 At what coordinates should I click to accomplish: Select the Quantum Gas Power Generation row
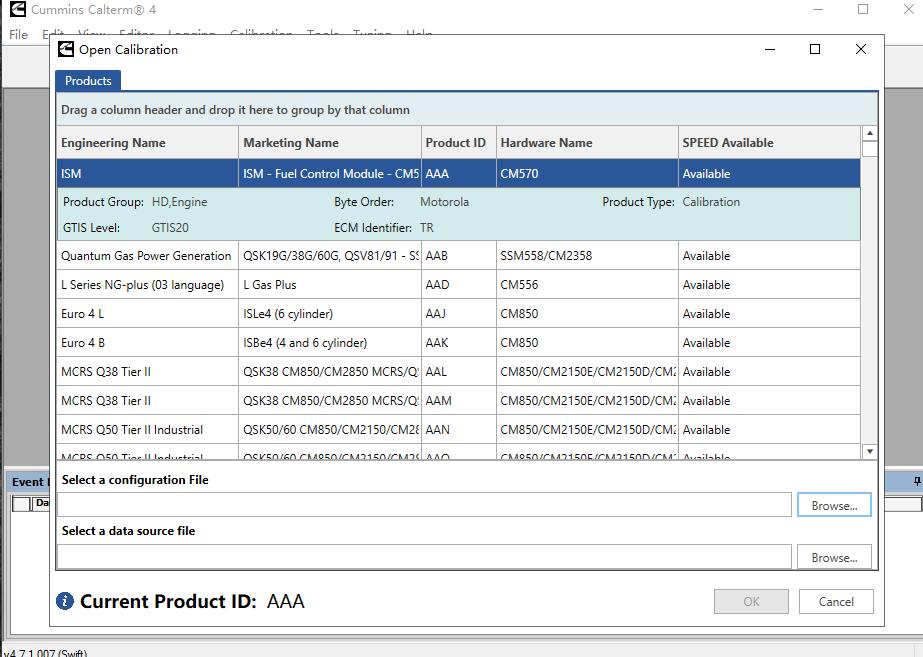click(x=145, y=255)
